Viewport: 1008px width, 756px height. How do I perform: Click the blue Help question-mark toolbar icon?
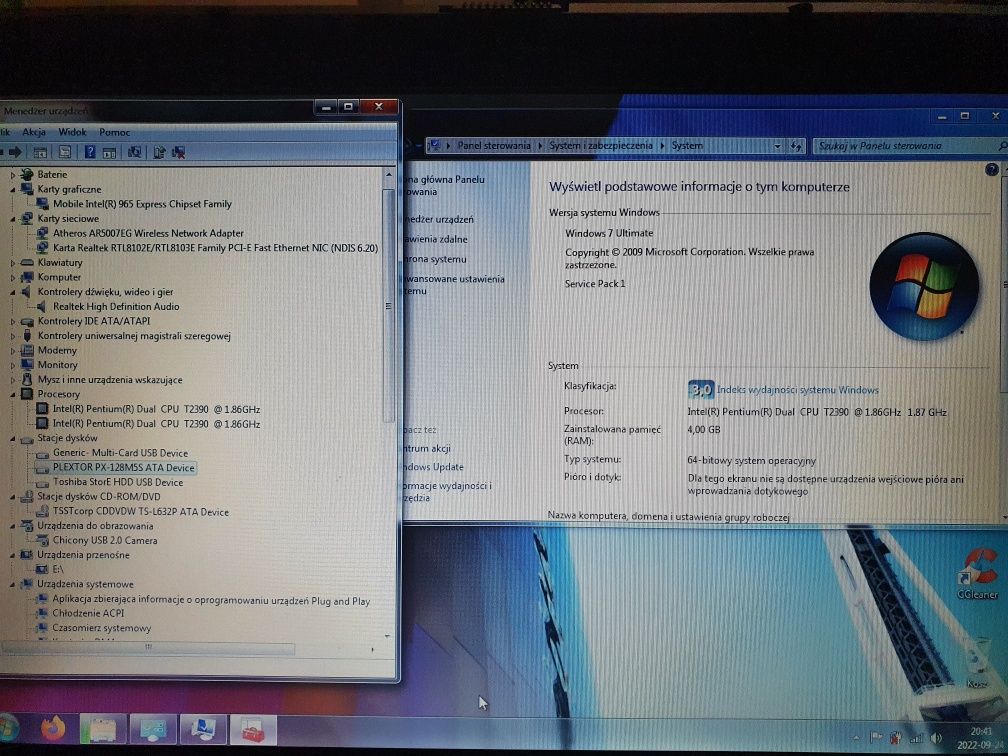coord(90,152)
